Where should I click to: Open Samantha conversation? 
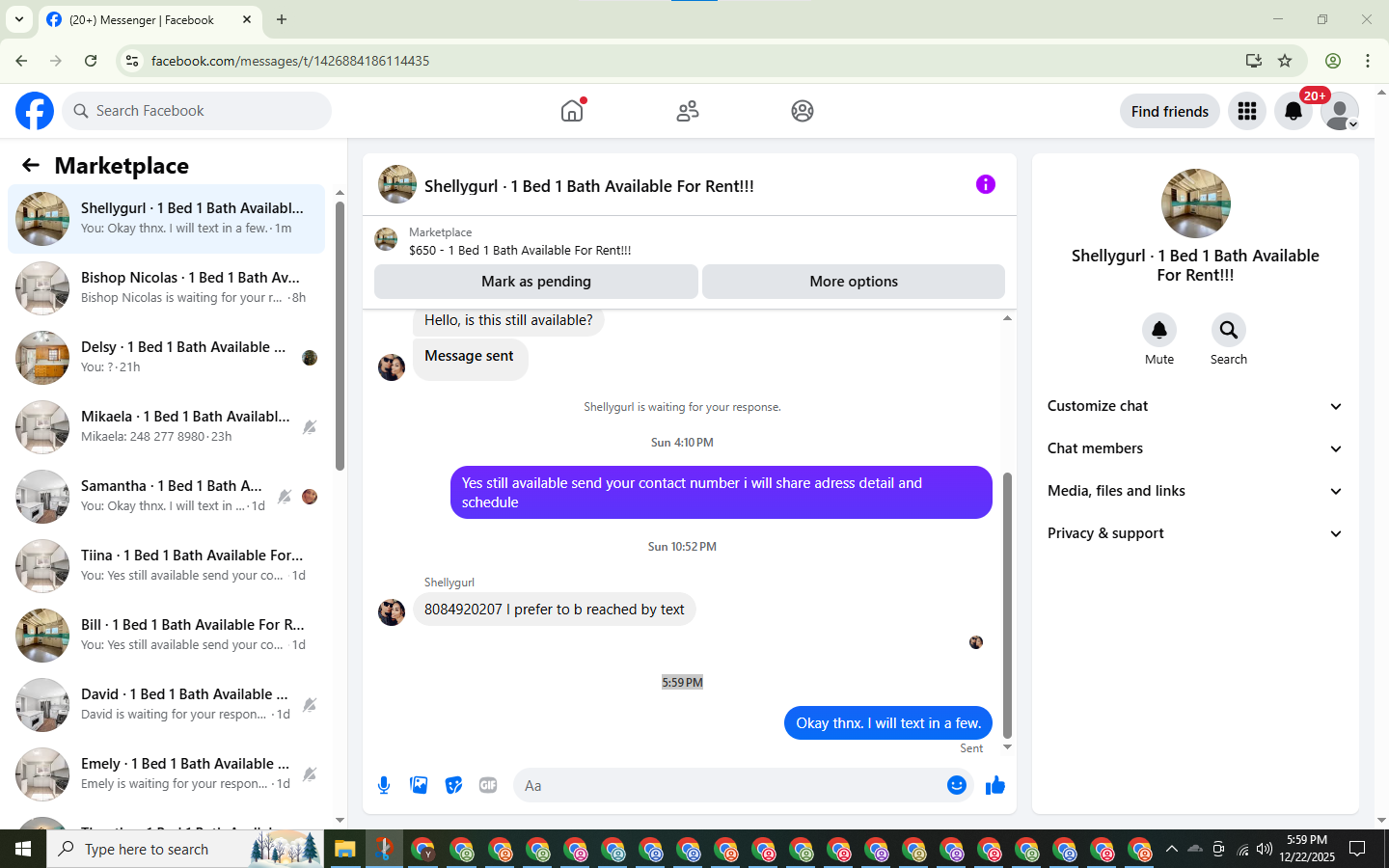(x=166, y=497)
